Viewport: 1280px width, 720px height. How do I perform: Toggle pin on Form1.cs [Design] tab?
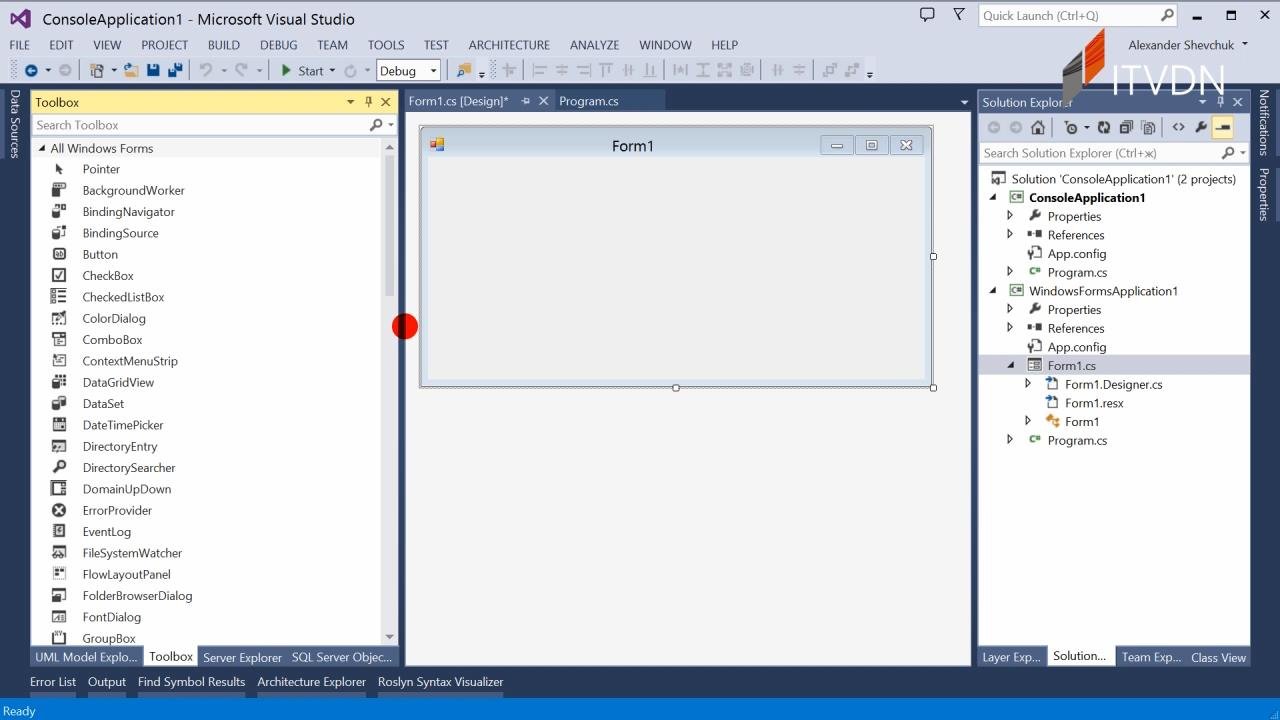[525, 101]
